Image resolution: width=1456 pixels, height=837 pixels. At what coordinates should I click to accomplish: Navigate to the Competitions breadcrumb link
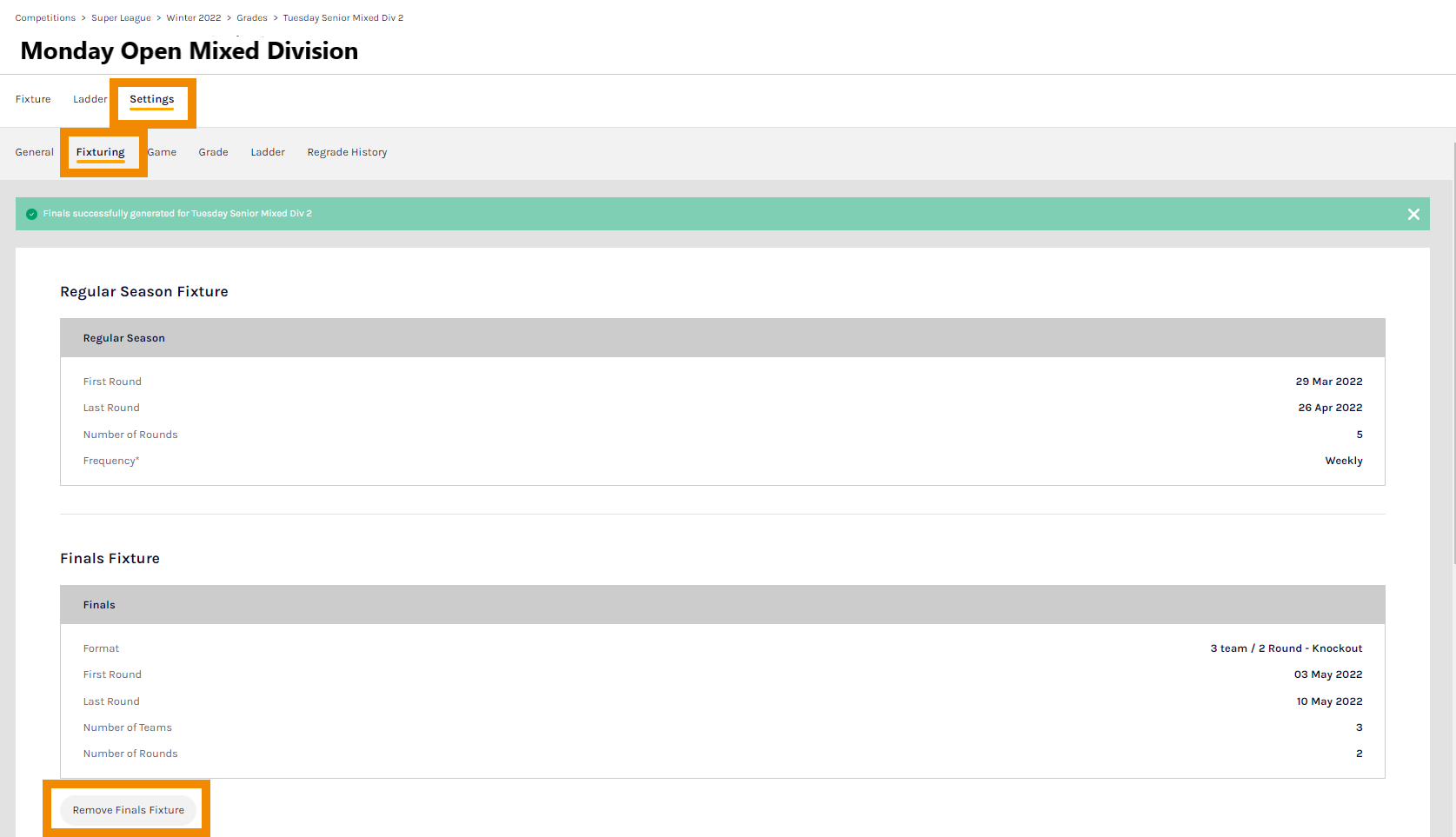(x=45, y=18)
